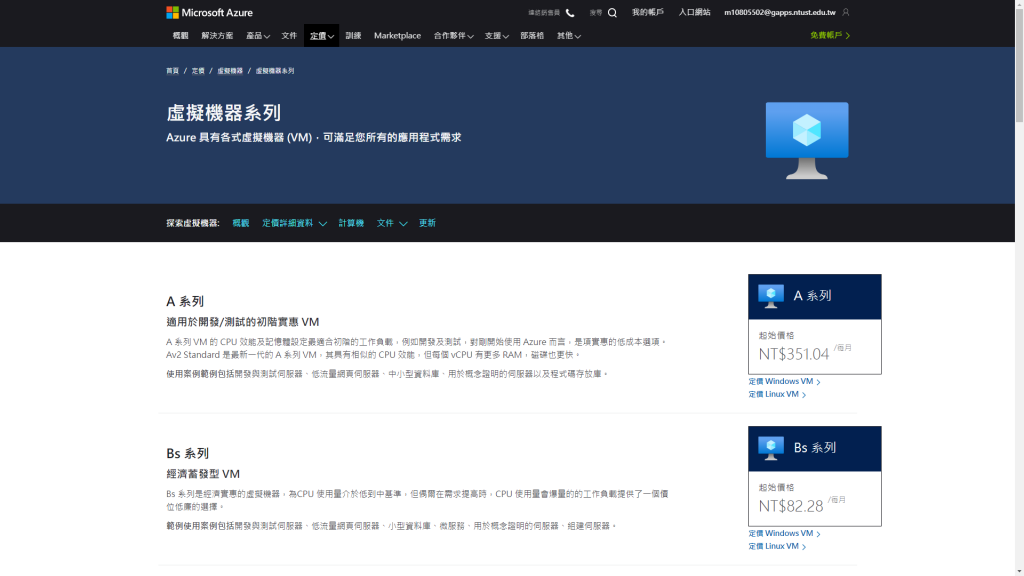Open search via magnifier icon

tap(612, 12)
